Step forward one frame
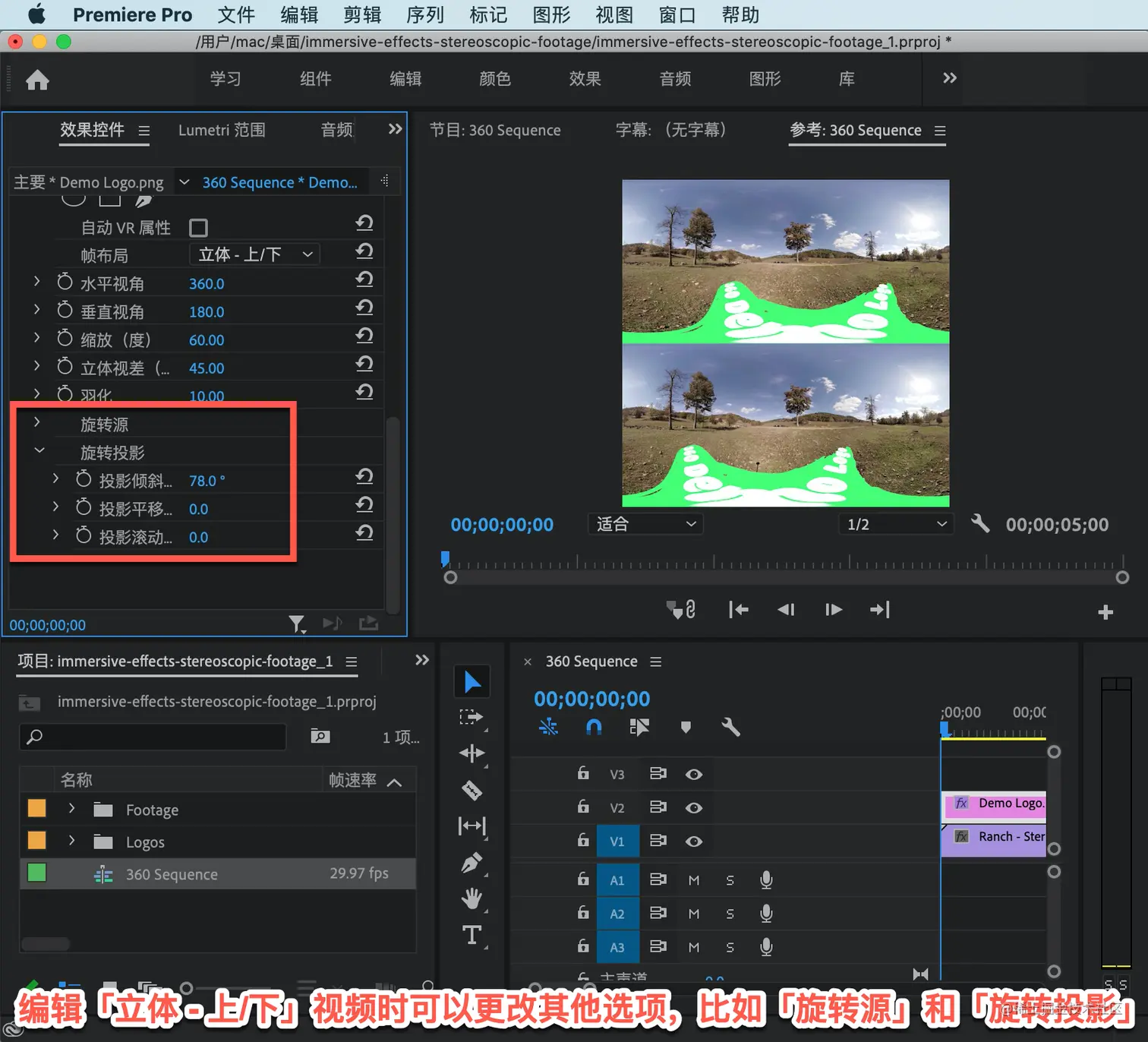This screenshot has height=1042, width=1148. pyautogui.click(x=833, y=610)
